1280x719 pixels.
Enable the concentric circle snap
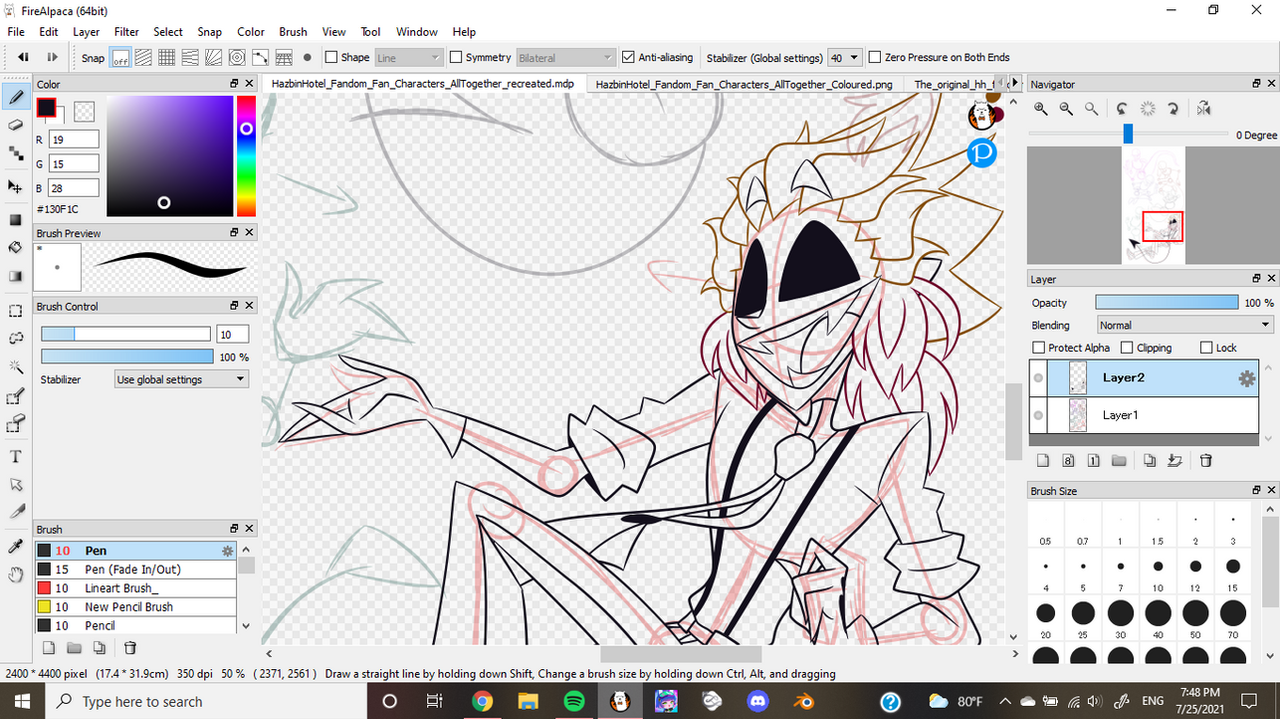[x=237, y=58]
